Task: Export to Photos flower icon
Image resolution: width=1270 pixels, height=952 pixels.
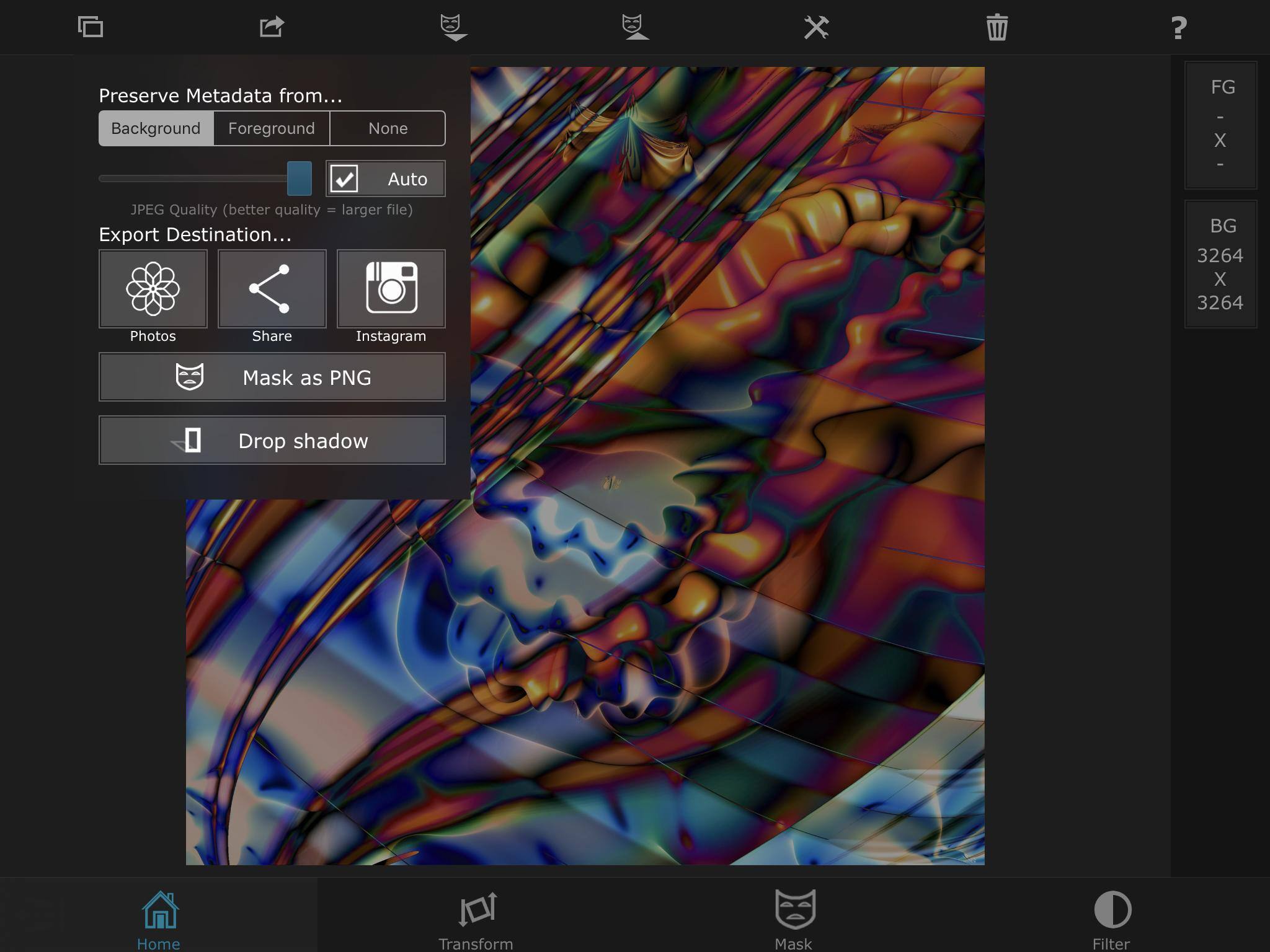Action: [153, 289]
